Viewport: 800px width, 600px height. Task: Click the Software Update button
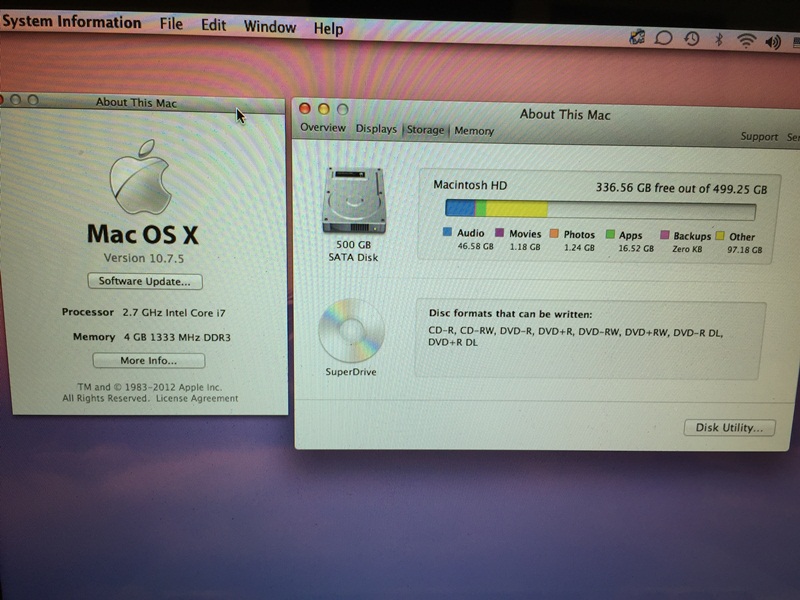(x=145, y=281)
